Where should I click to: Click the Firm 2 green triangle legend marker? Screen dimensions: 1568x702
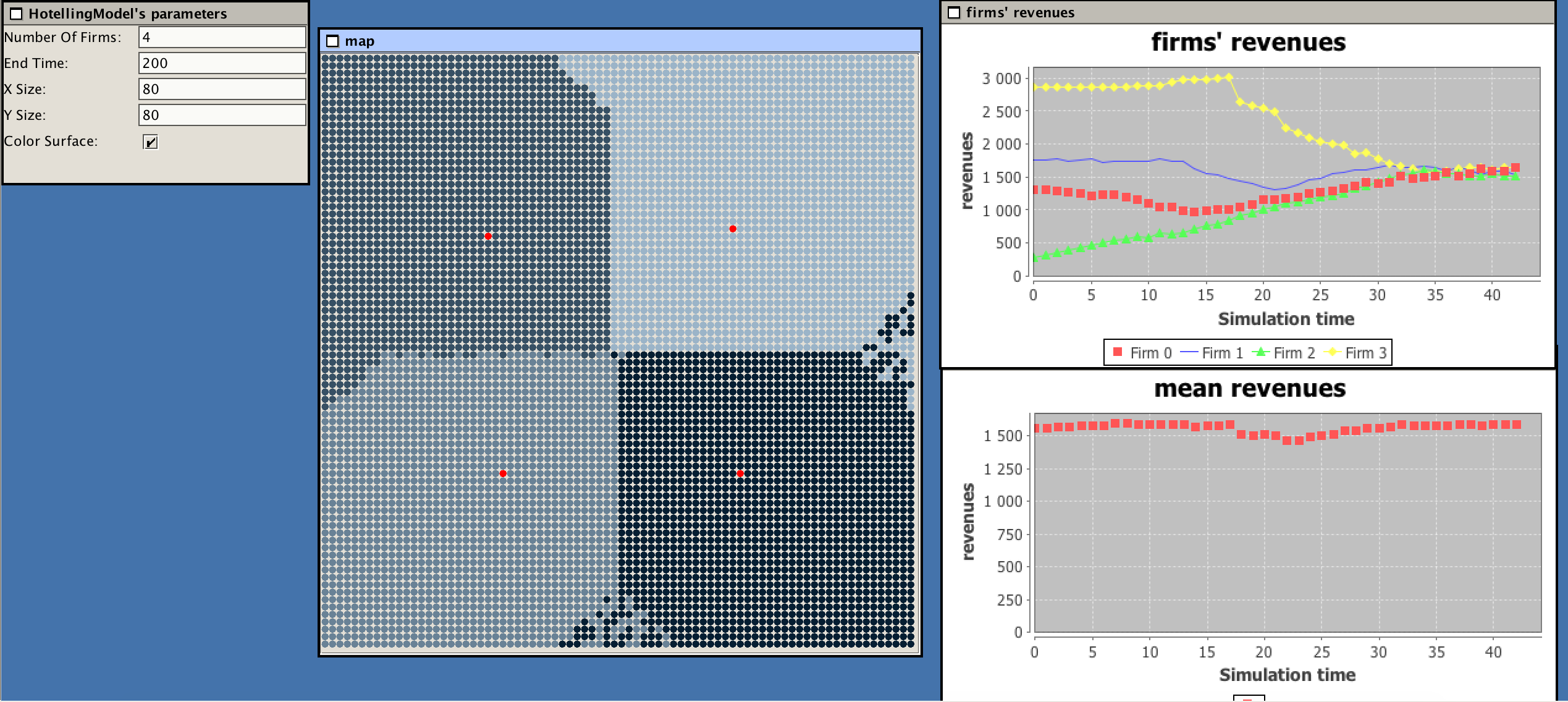[x=1260, y=352]
